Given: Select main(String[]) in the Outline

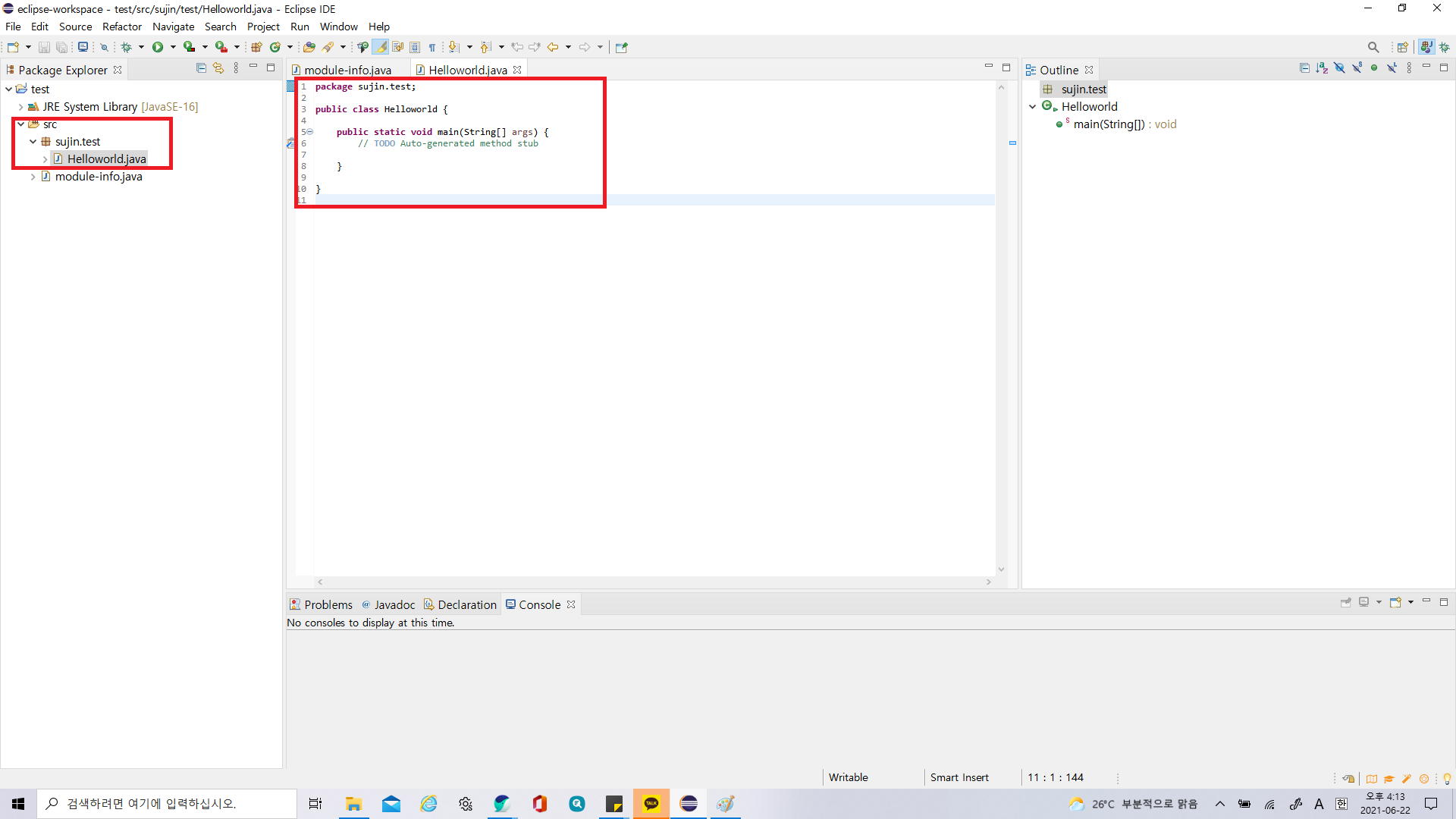Looking at the screenshot, I should click(1109, 124).
